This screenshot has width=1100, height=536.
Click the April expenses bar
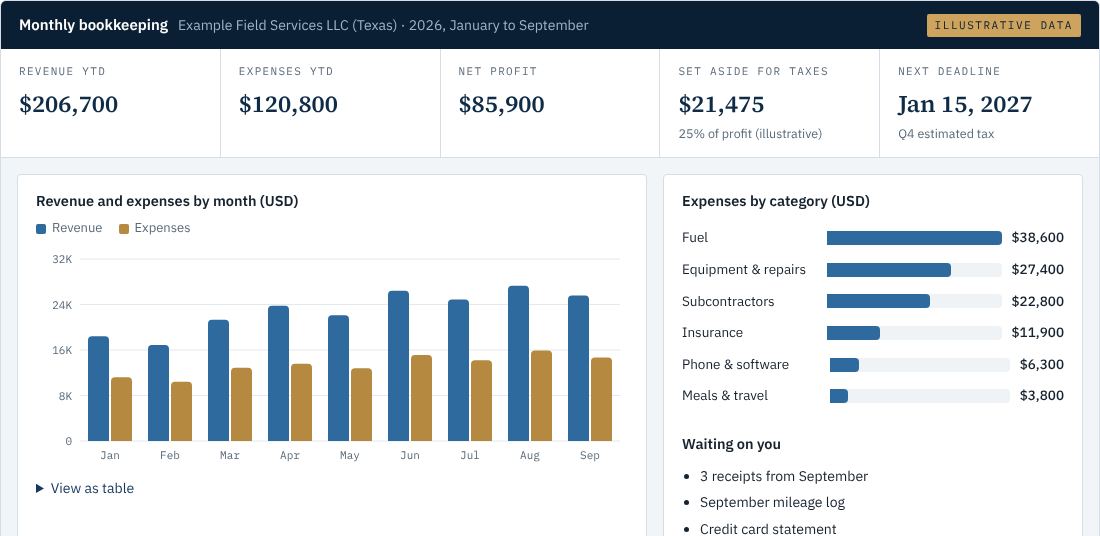click(x=302, y=403)
